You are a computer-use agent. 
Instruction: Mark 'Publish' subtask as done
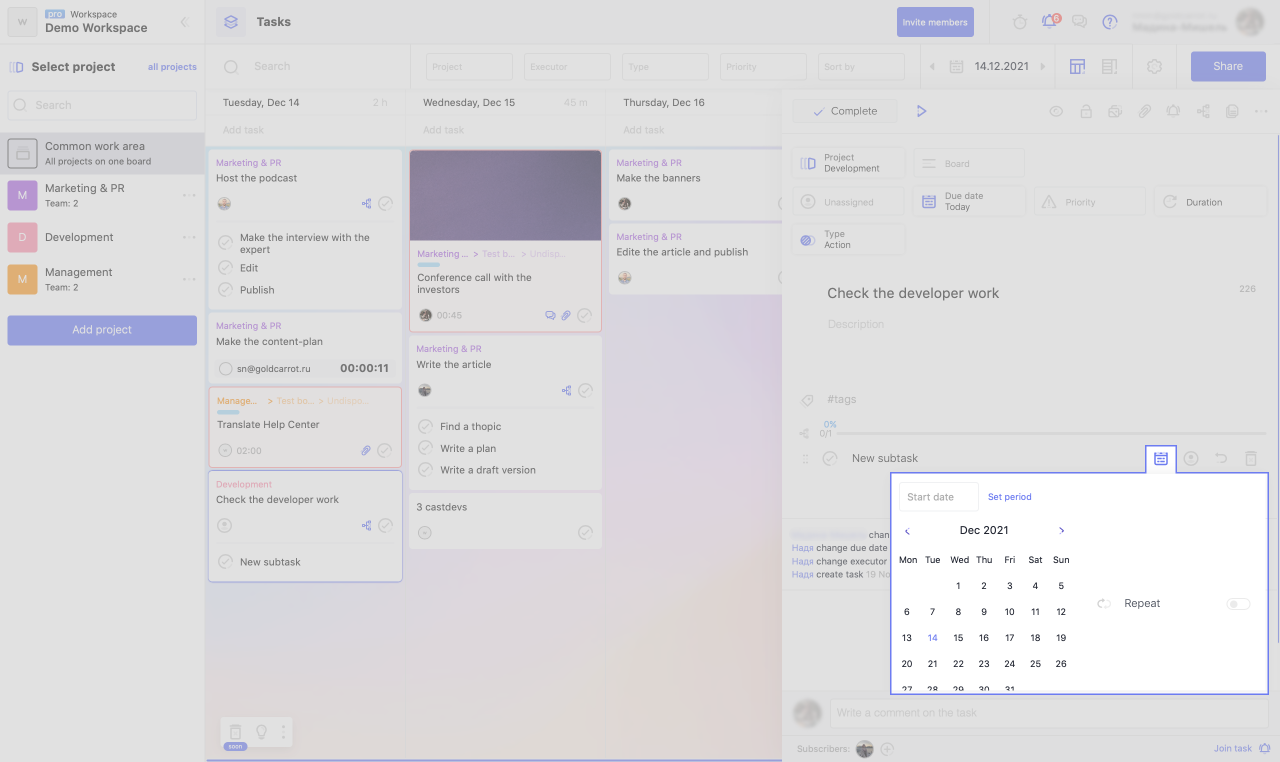click(225, 290)
